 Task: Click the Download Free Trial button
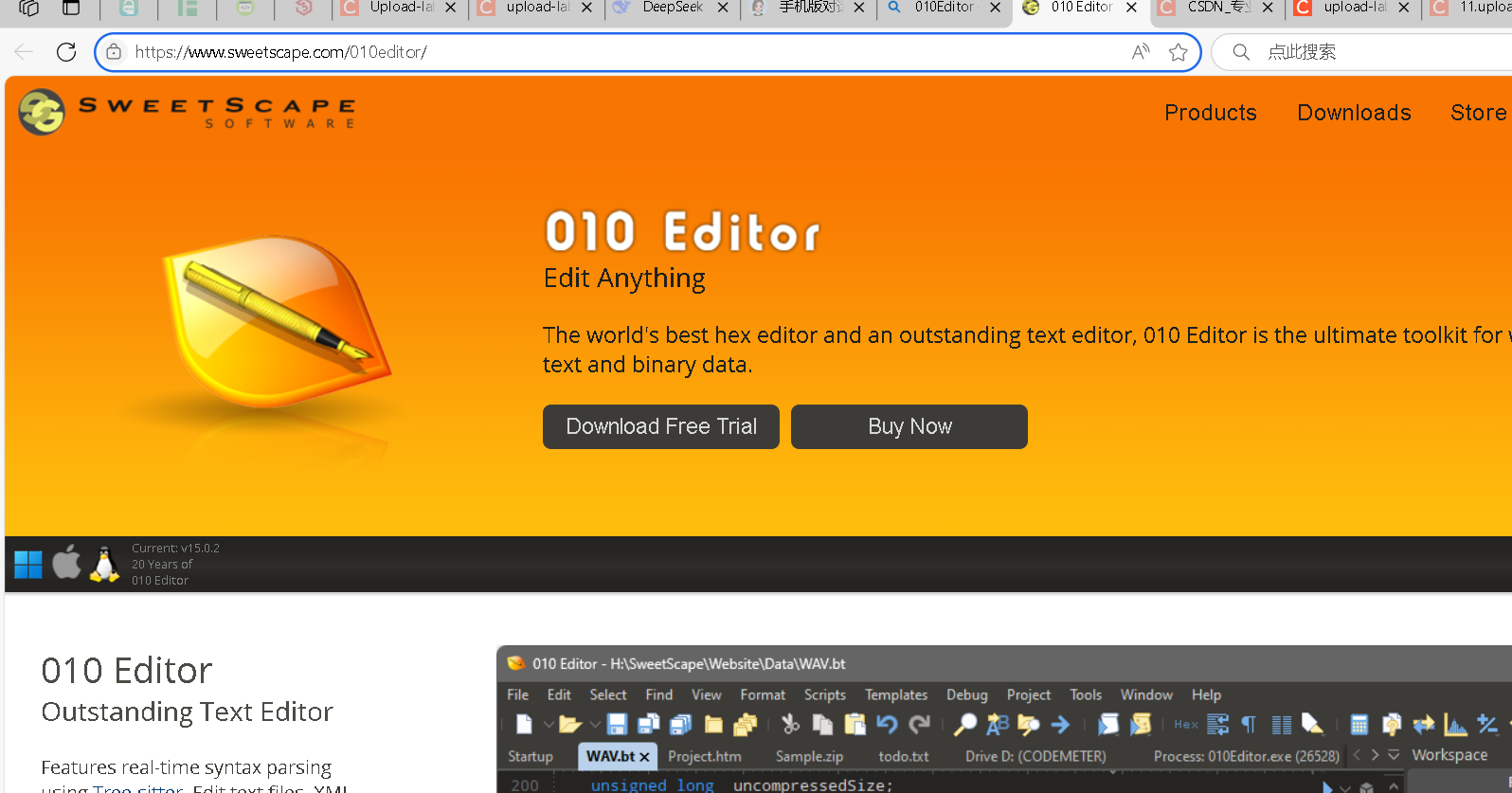[661, 426]
